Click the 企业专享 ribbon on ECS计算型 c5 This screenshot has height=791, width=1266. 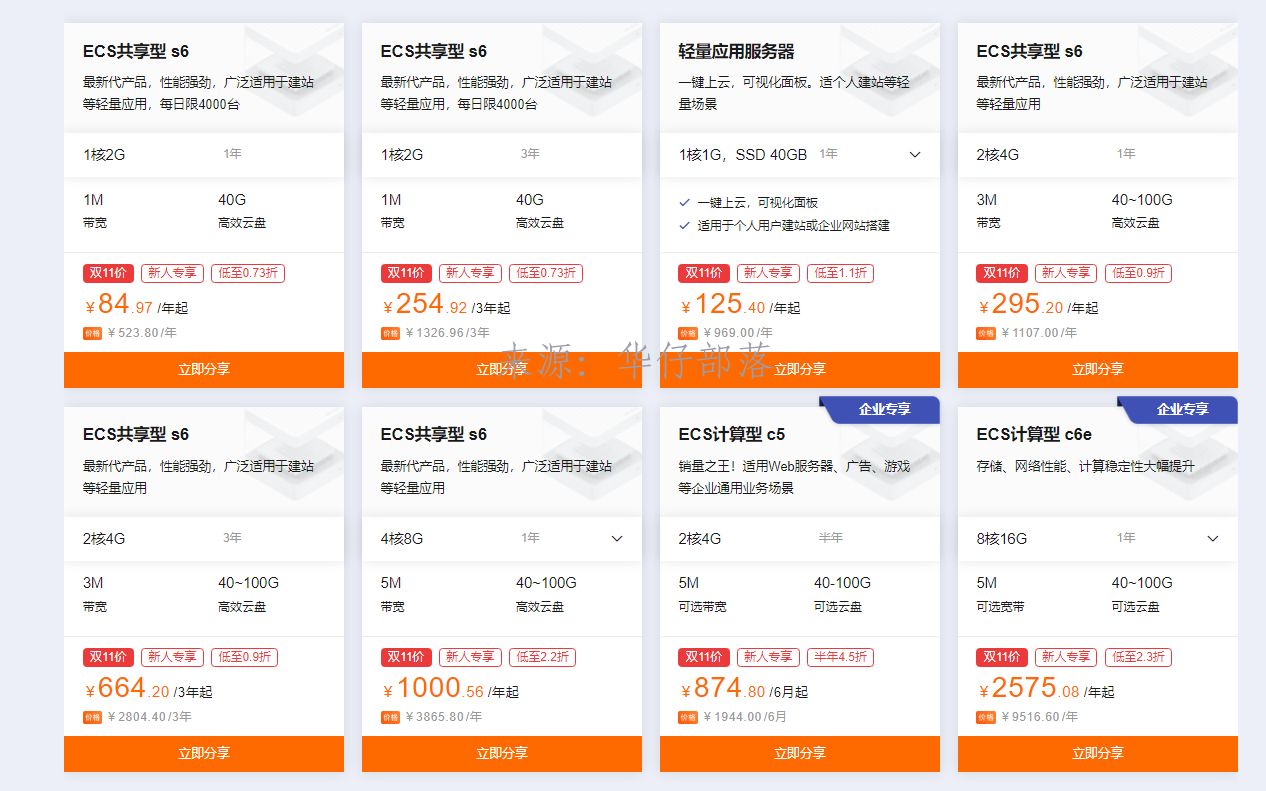(x=881, y=409)
